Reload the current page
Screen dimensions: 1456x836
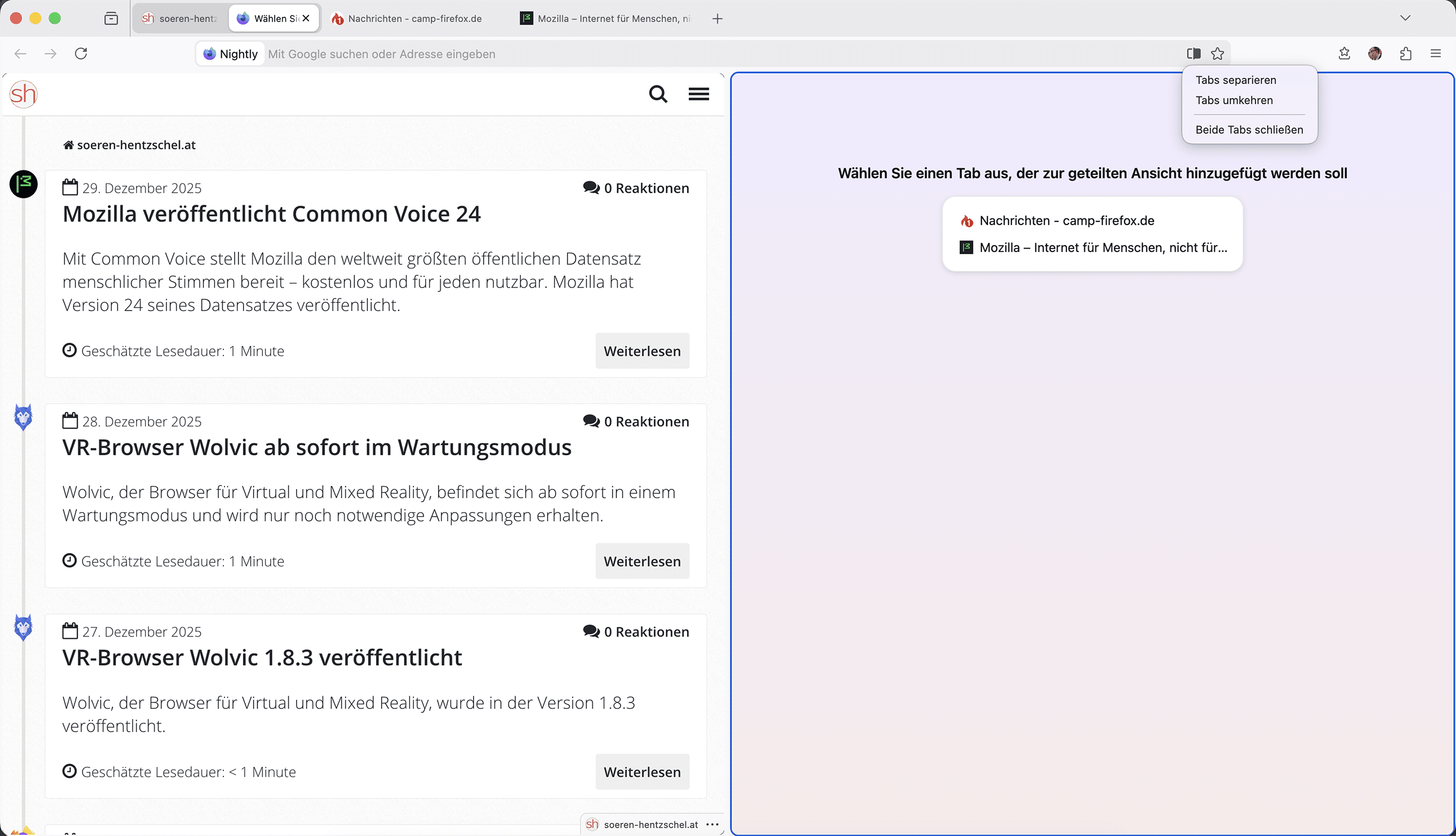click(81, 54)
